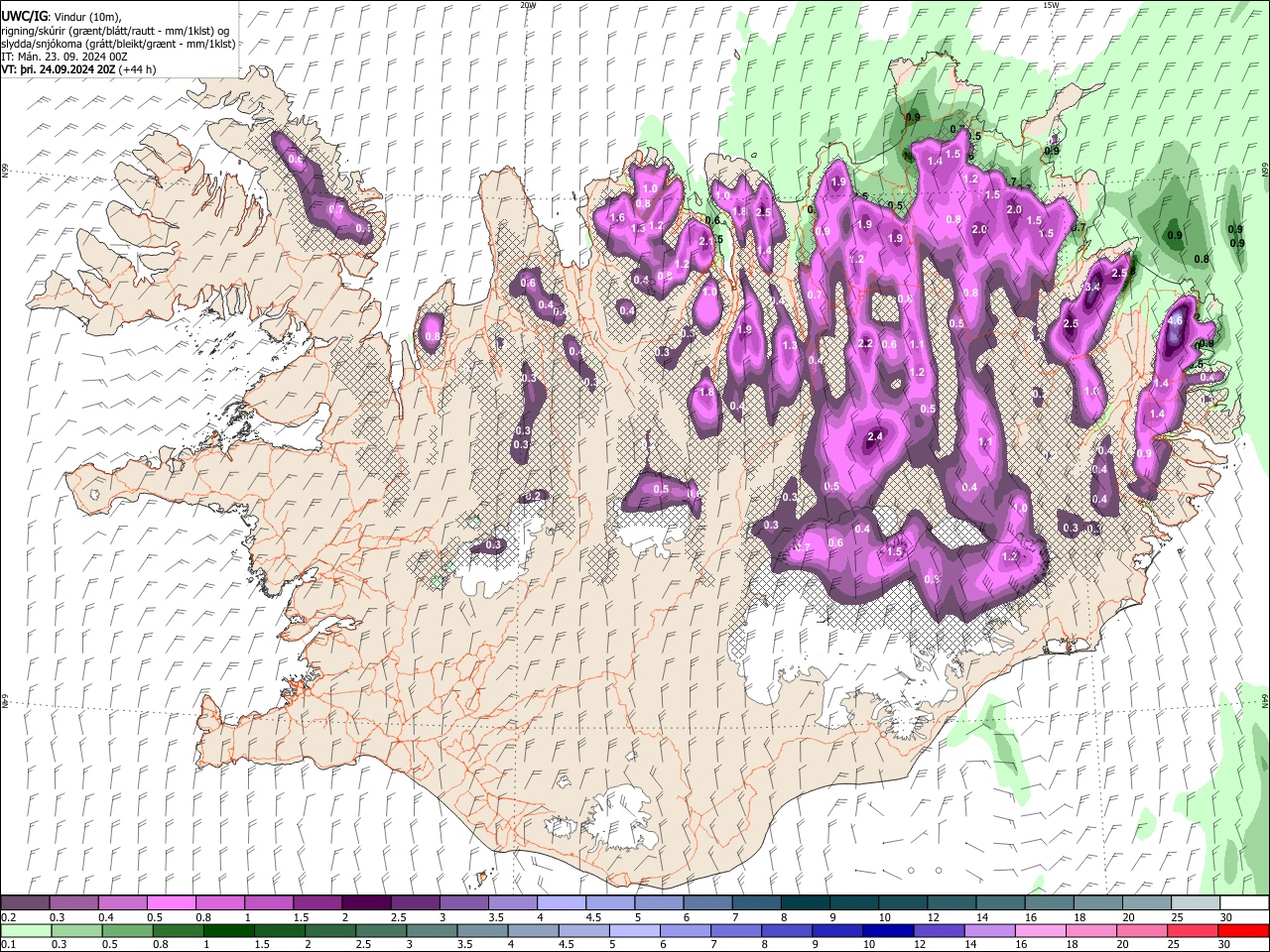Click the 'UWC/IG: Vindur (10m)' title text
This screenshot has width=1270, height=952.
tap(61, 16)
